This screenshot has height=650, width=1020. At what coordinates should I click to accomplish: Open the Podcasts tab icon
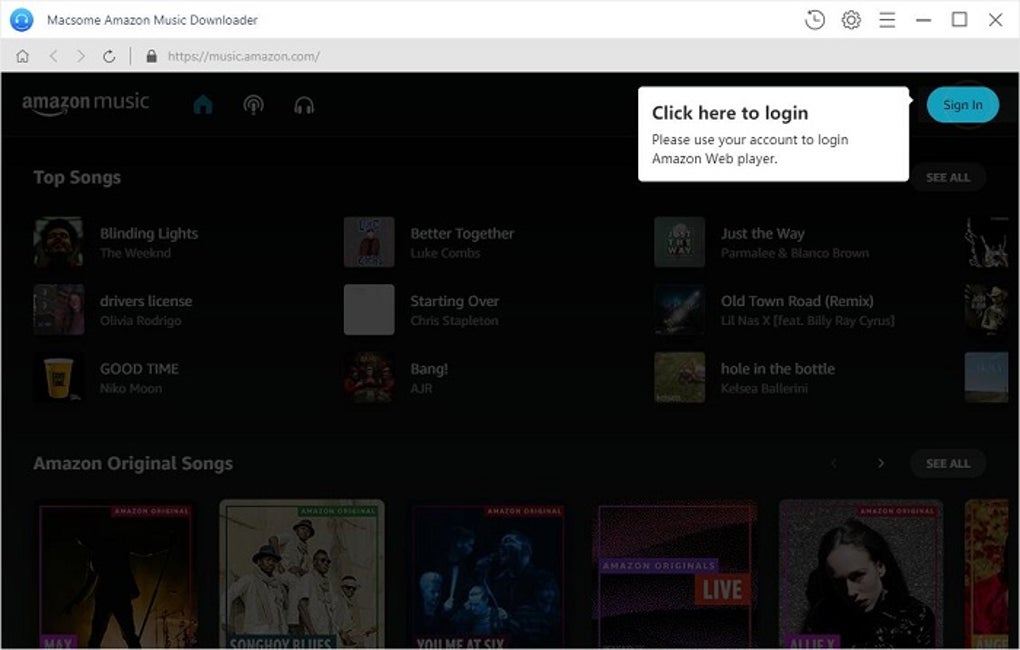(x=254, y=105)
